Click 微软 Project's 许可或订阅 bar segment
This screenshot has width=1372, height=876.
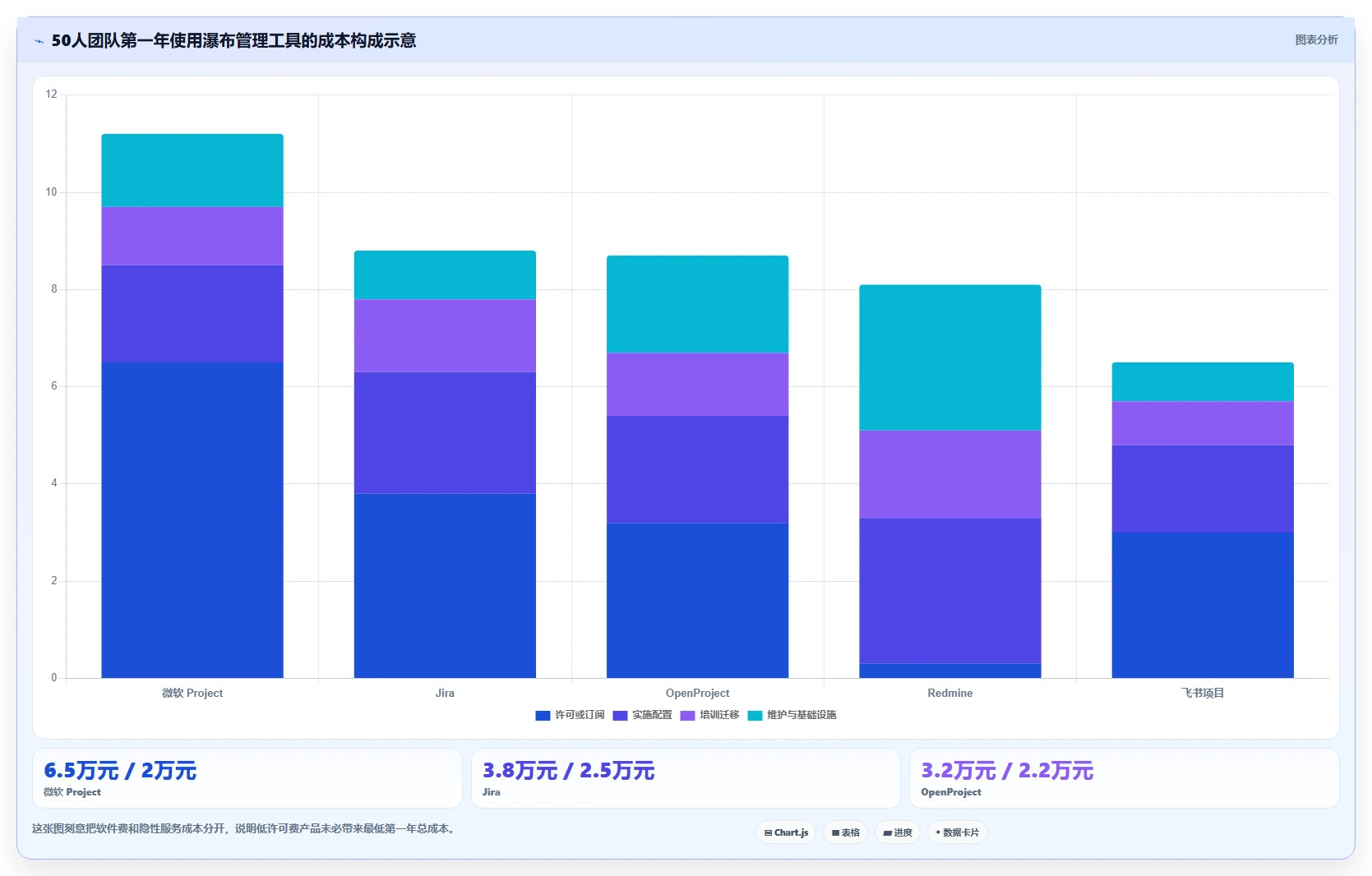[192, 520]
